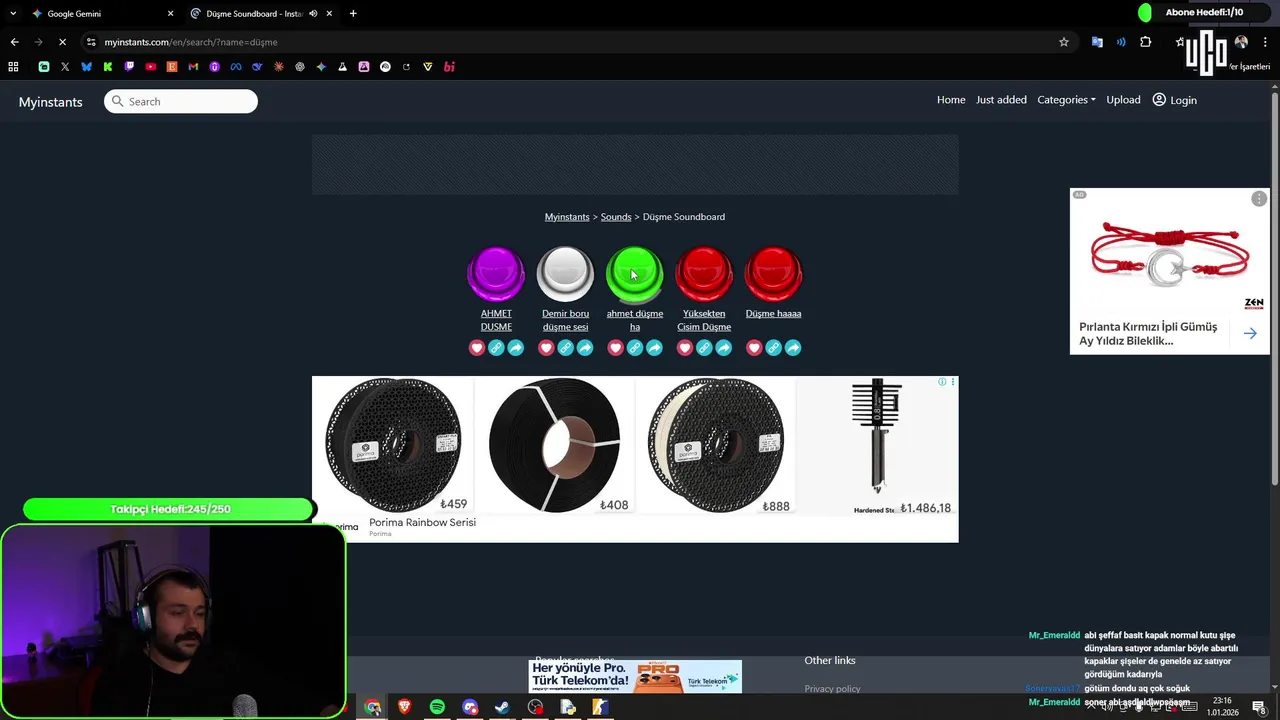The image size is (1280, 720).
Task: Open a new browser tab
Action: pos(353,14)
